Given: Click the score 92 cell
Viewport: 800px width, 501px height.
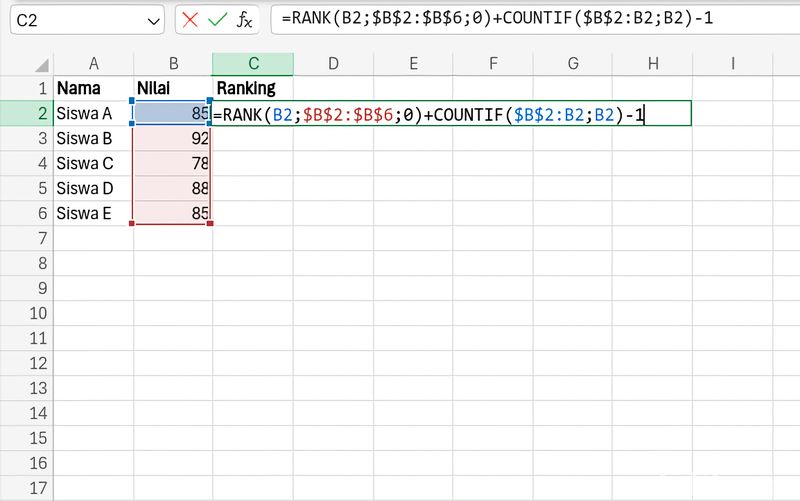Looking at the screenshot, I should [x=173, y=138].
